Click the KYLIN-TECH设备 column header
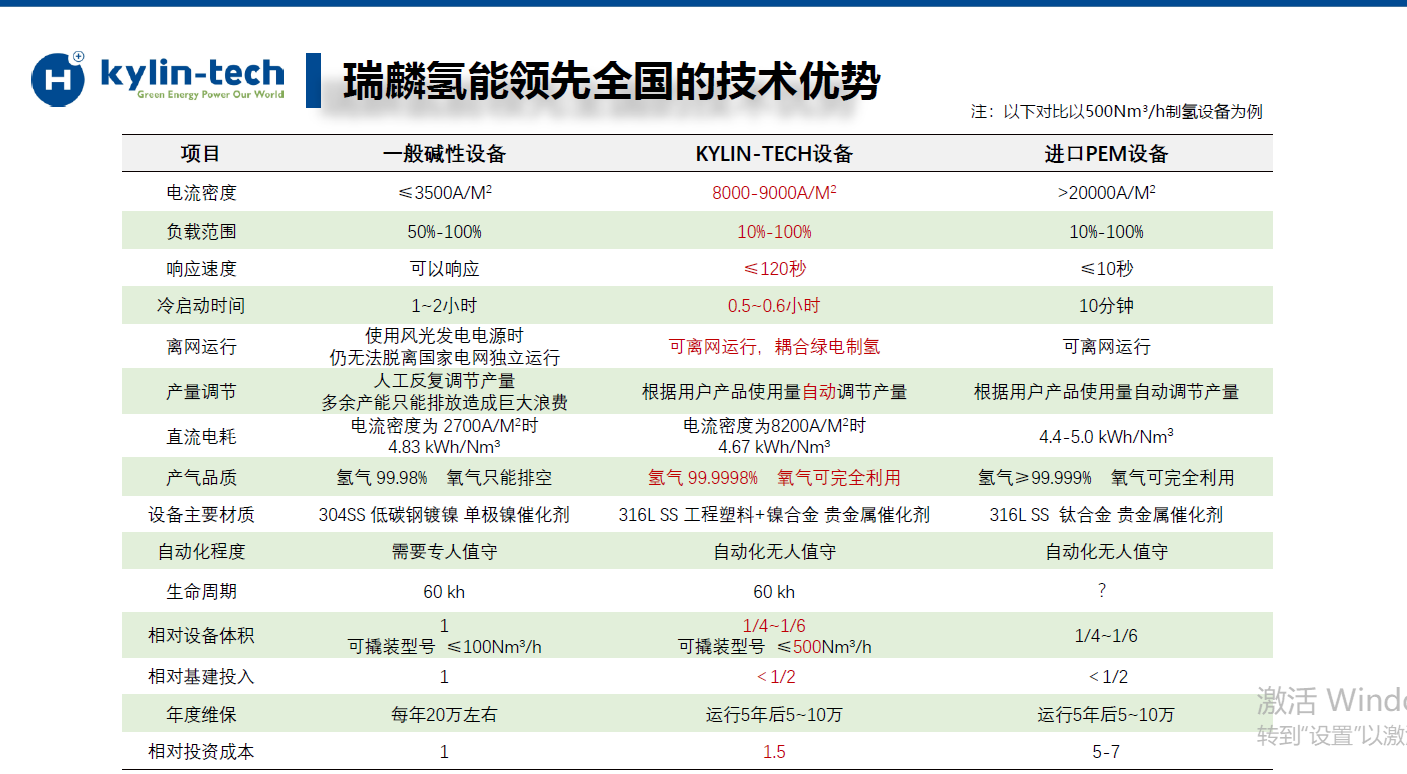 click(x=774, y=154)
